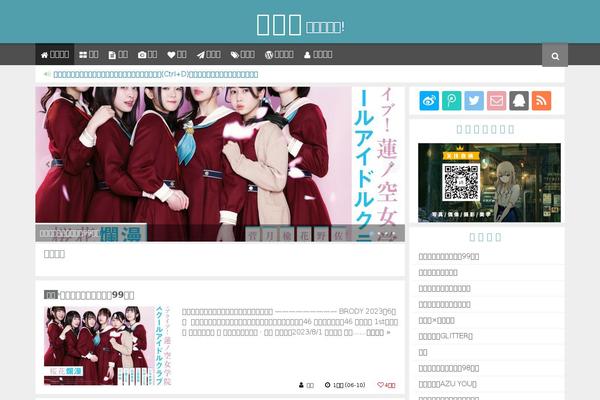Open the Twitter bird icon
600x400 pixels.
coord(474,101)
